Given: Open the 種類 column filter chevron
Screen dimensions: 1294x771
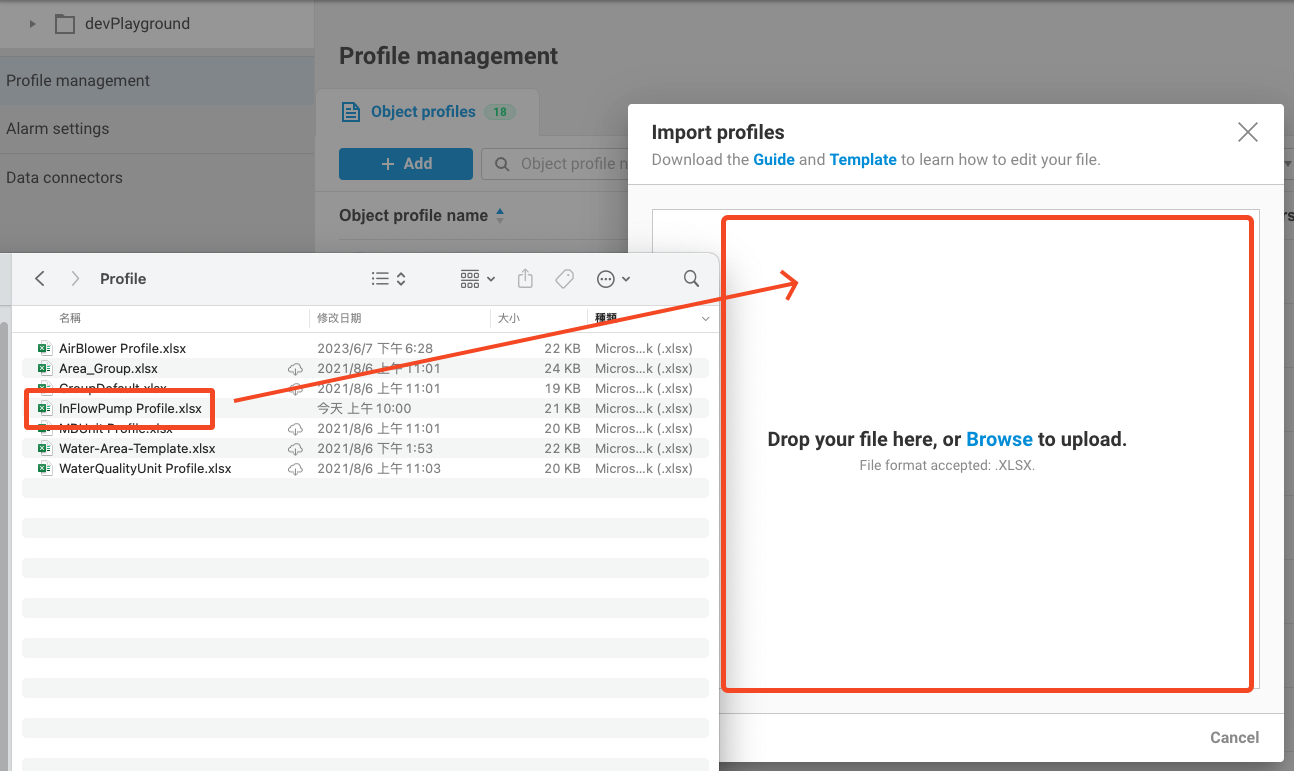Looking at the screenshot, I should [705, 318].
